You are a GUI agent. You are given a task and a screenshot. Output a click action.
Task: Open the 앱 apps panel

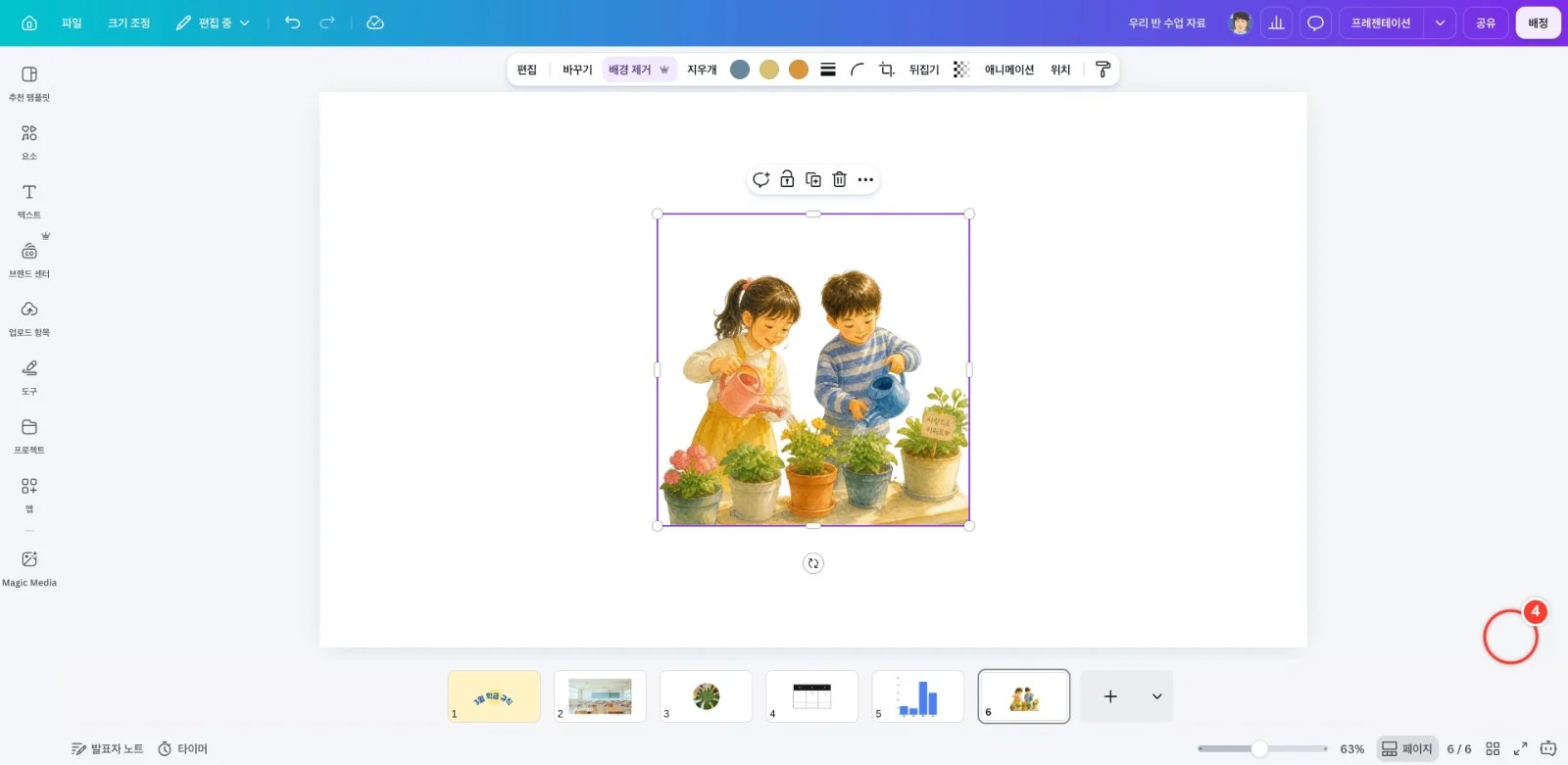pos(29,495)
